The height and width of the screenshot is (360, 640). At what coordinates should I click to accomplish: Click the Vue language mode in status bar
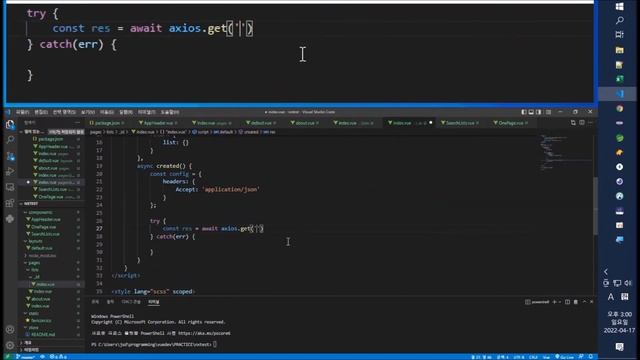546,357
